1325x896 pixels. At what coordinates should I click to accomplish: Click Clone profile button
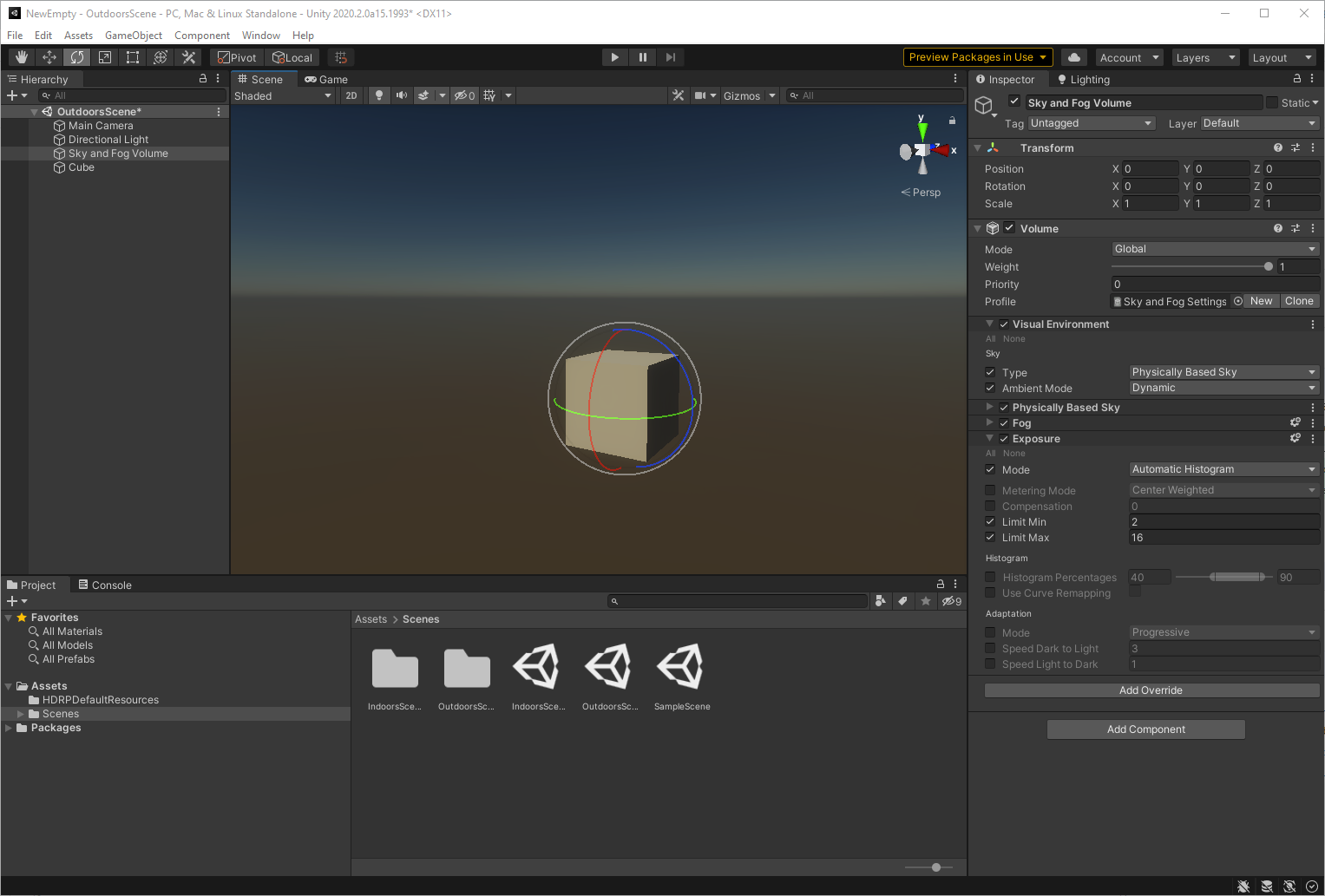point(1299,301)
